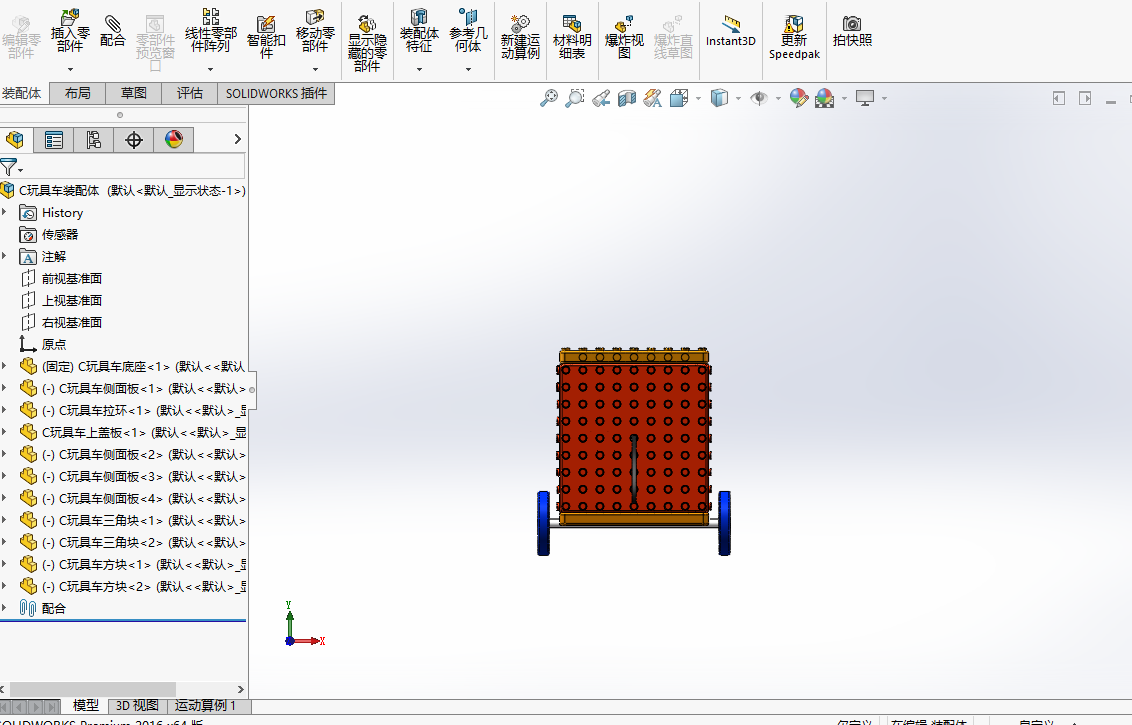The height and width of the screenshot is (725, 1132).
Task: Open FeatureManager design tree tab
Action: 15,139
